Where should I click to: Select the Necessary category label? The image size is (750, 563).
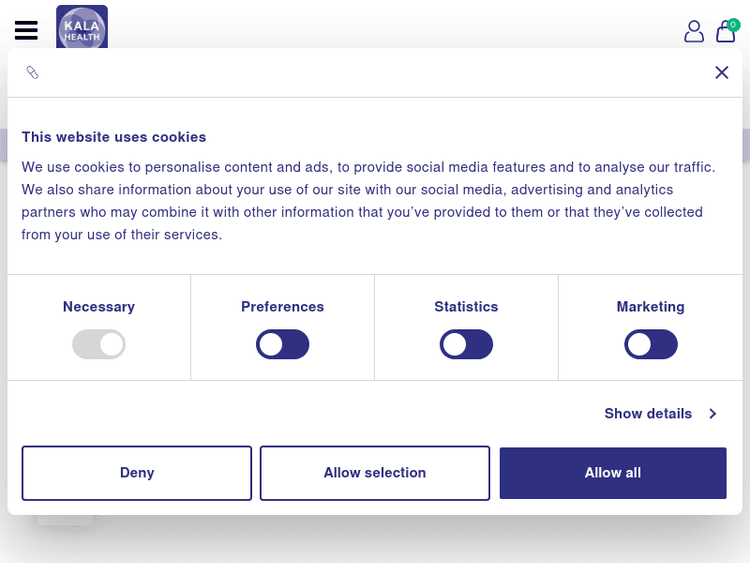(x=99, y=307)
